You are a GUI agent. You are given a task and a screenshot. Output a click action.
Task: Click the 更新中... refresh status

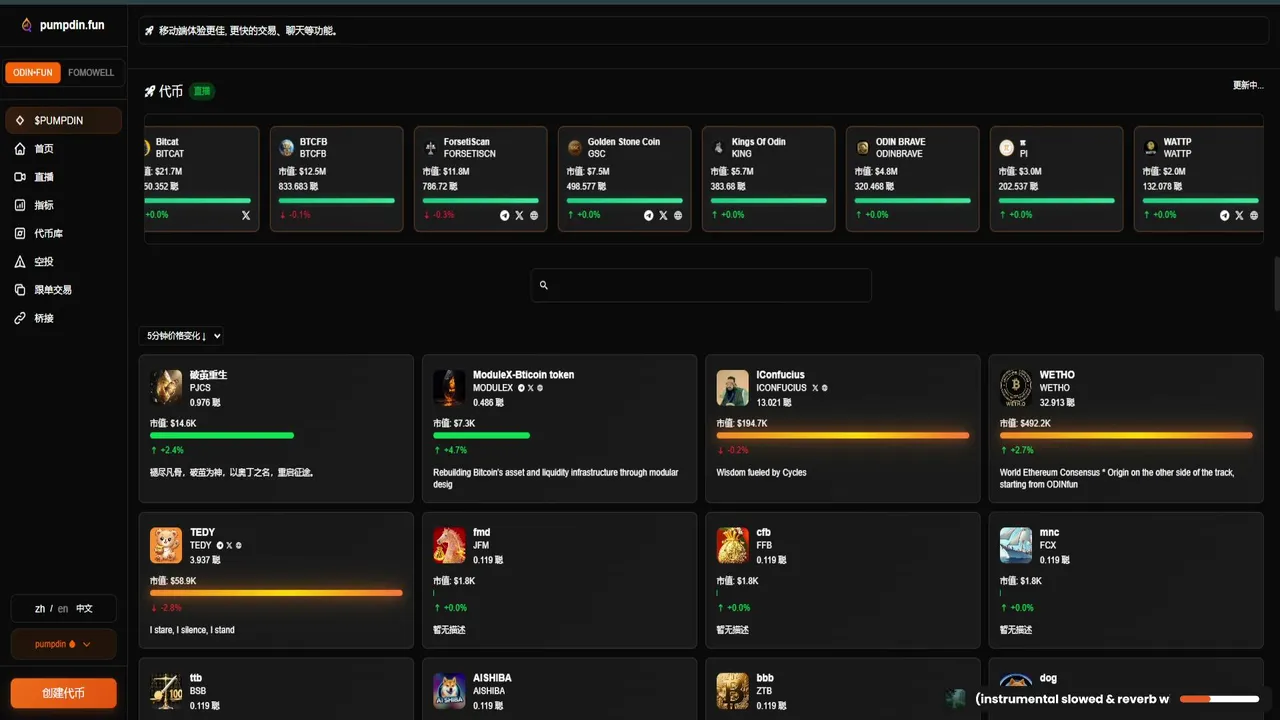tap(1248, 85)
